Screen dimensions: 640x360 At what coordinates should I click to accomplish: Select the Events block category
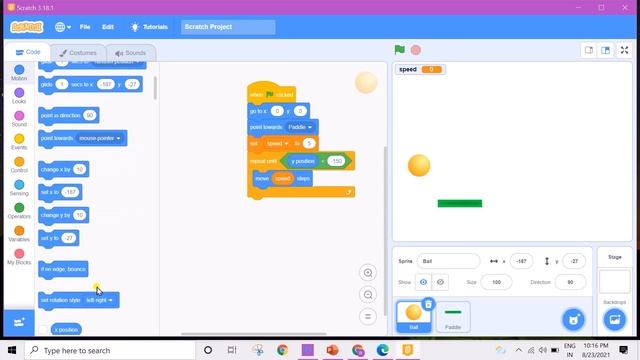(x=19, y=142)
